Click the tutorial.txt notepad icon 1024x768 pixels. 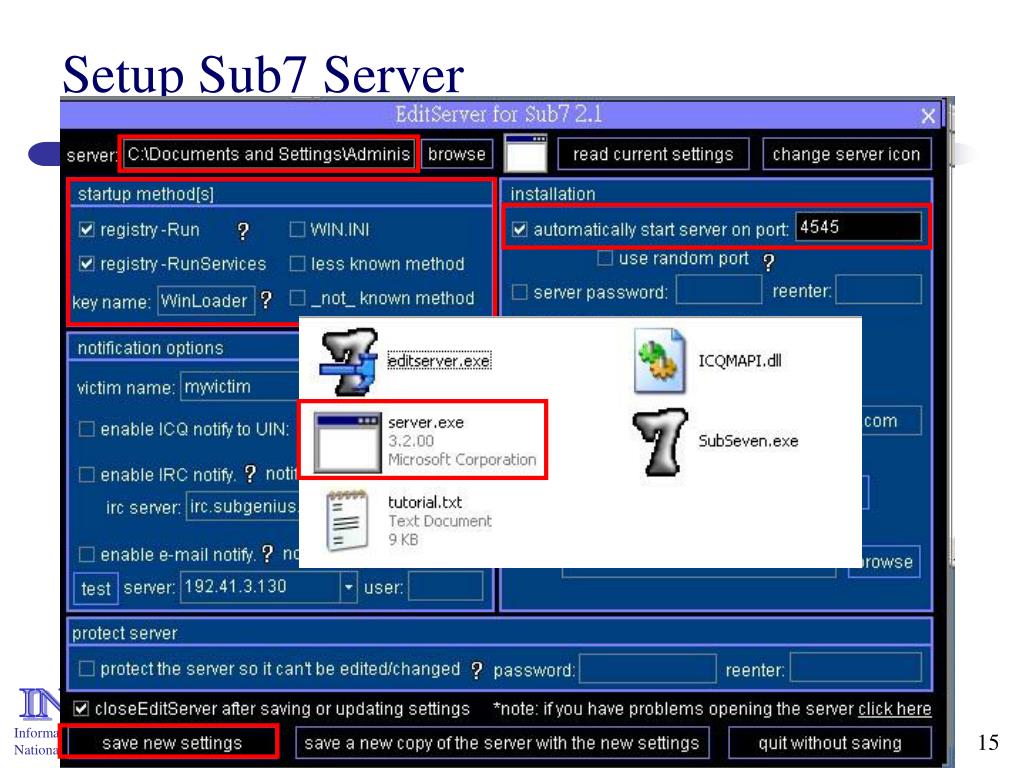point(346,520)
